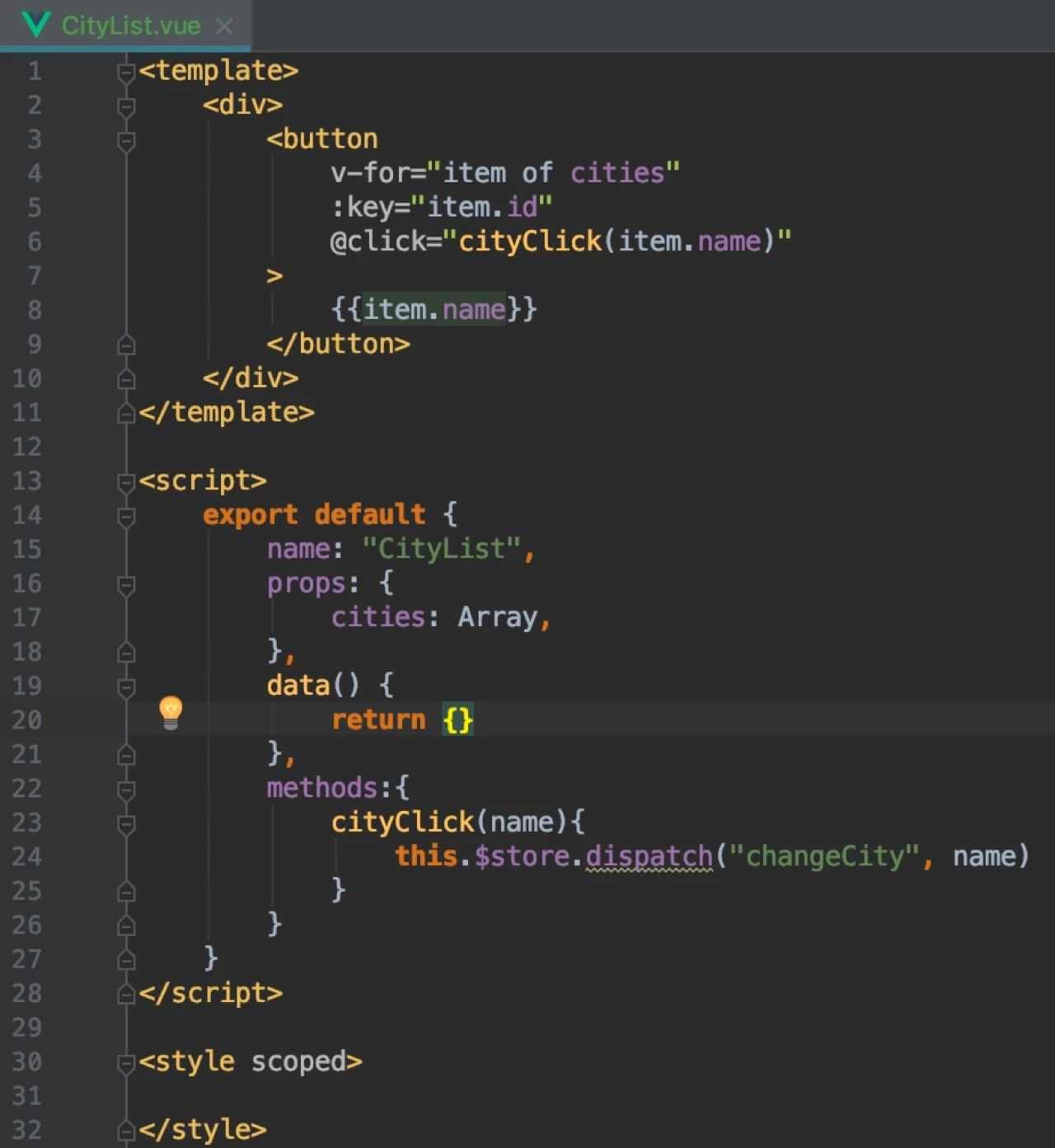Click the "CityList" name string

(441, 549)
